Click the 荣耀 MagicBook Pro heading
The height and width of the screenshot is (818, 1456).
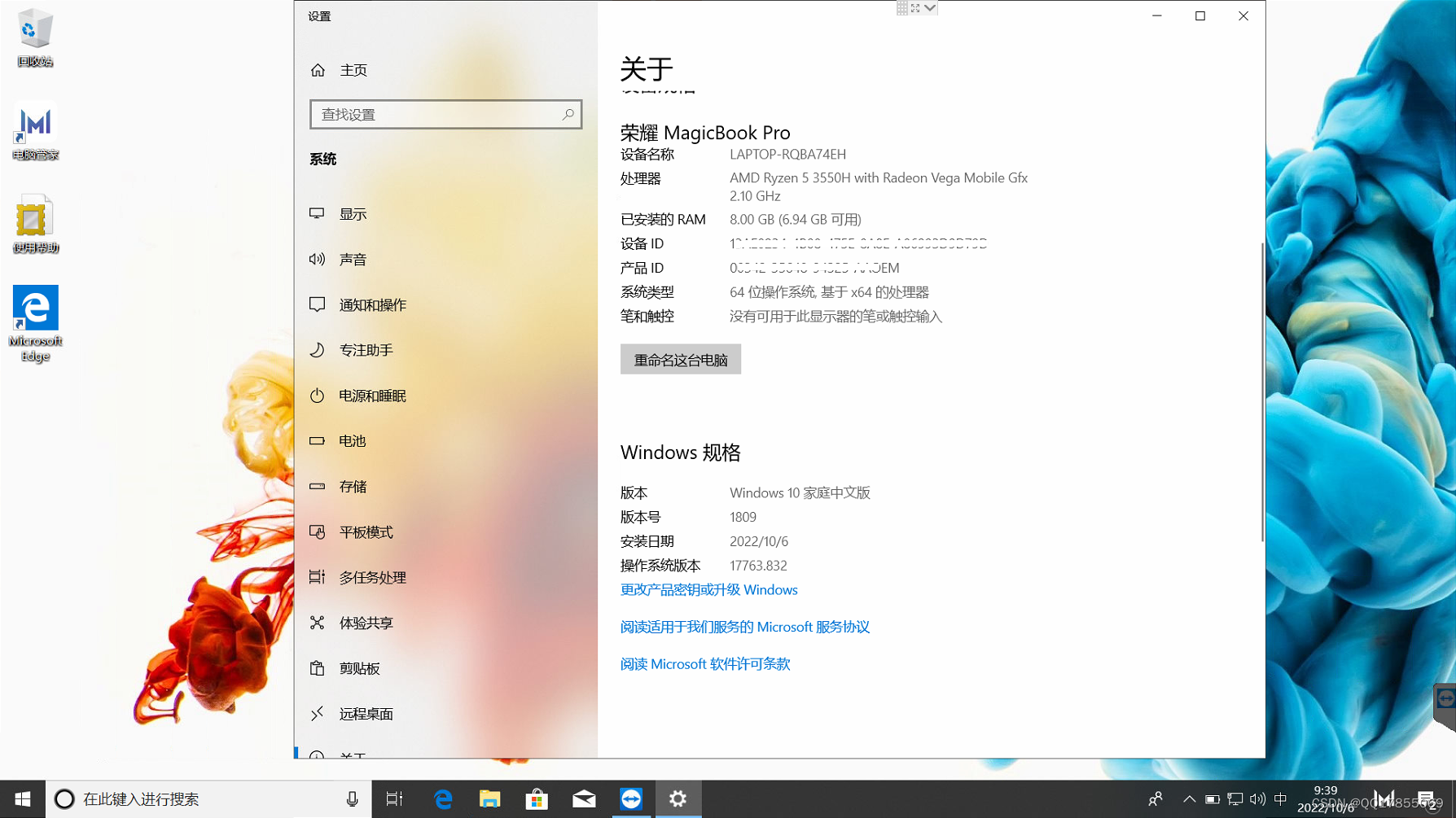[705, 133]
